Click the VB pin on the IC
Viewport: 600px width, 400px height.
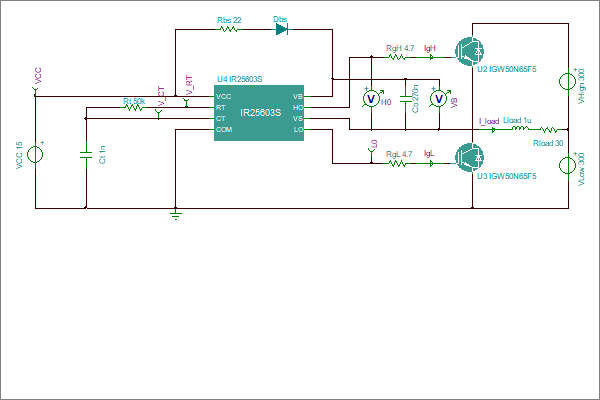pyautogui.click(x=298, y=96)
